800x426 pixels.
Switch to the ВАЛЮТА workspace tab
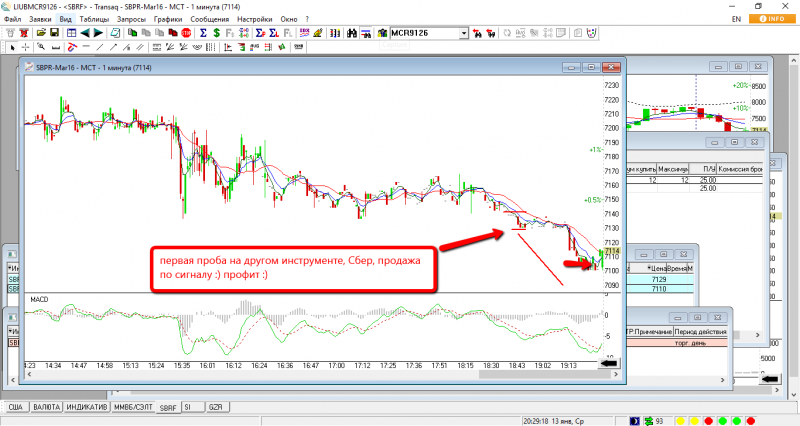click(x=46, y=407)
